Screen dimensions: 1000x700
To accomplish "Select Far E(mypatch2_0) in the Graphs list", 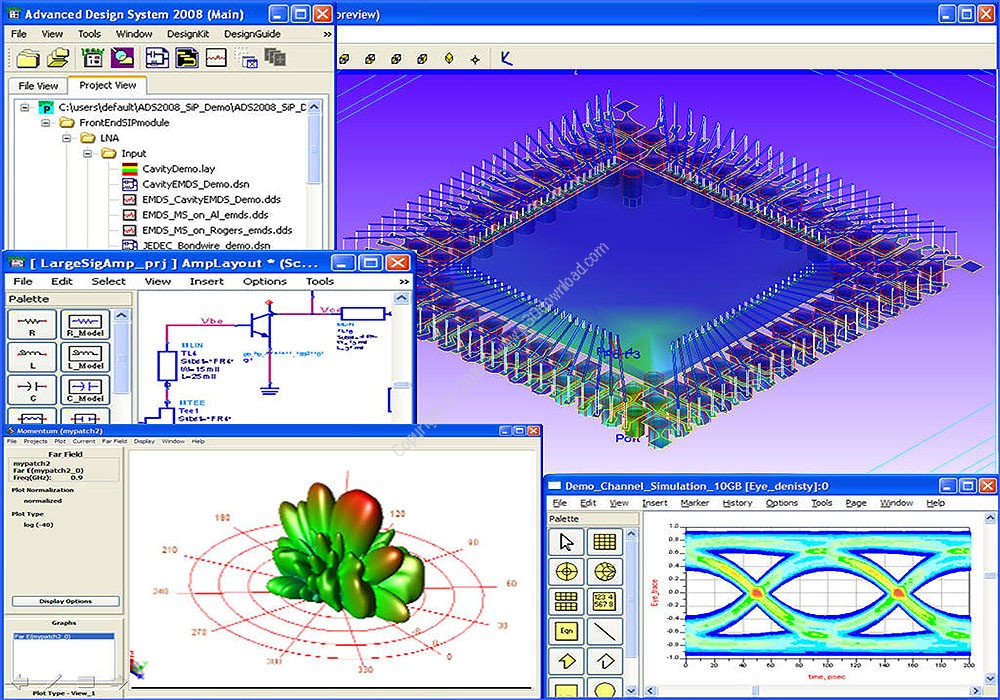I will click(x=64, y=636).
